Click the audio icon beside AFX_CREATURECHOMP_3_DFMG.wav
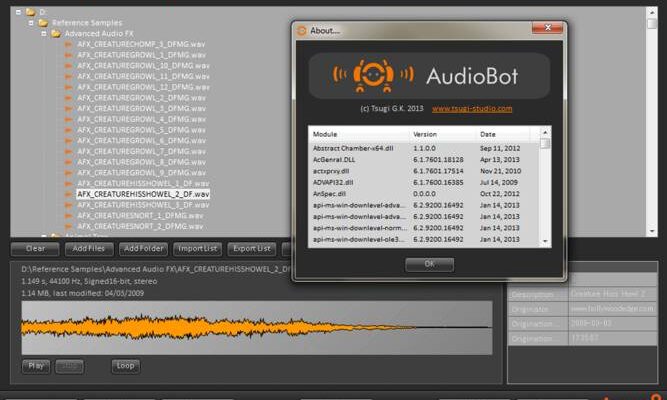Screen dimensions: 667x400 point(69,43)
